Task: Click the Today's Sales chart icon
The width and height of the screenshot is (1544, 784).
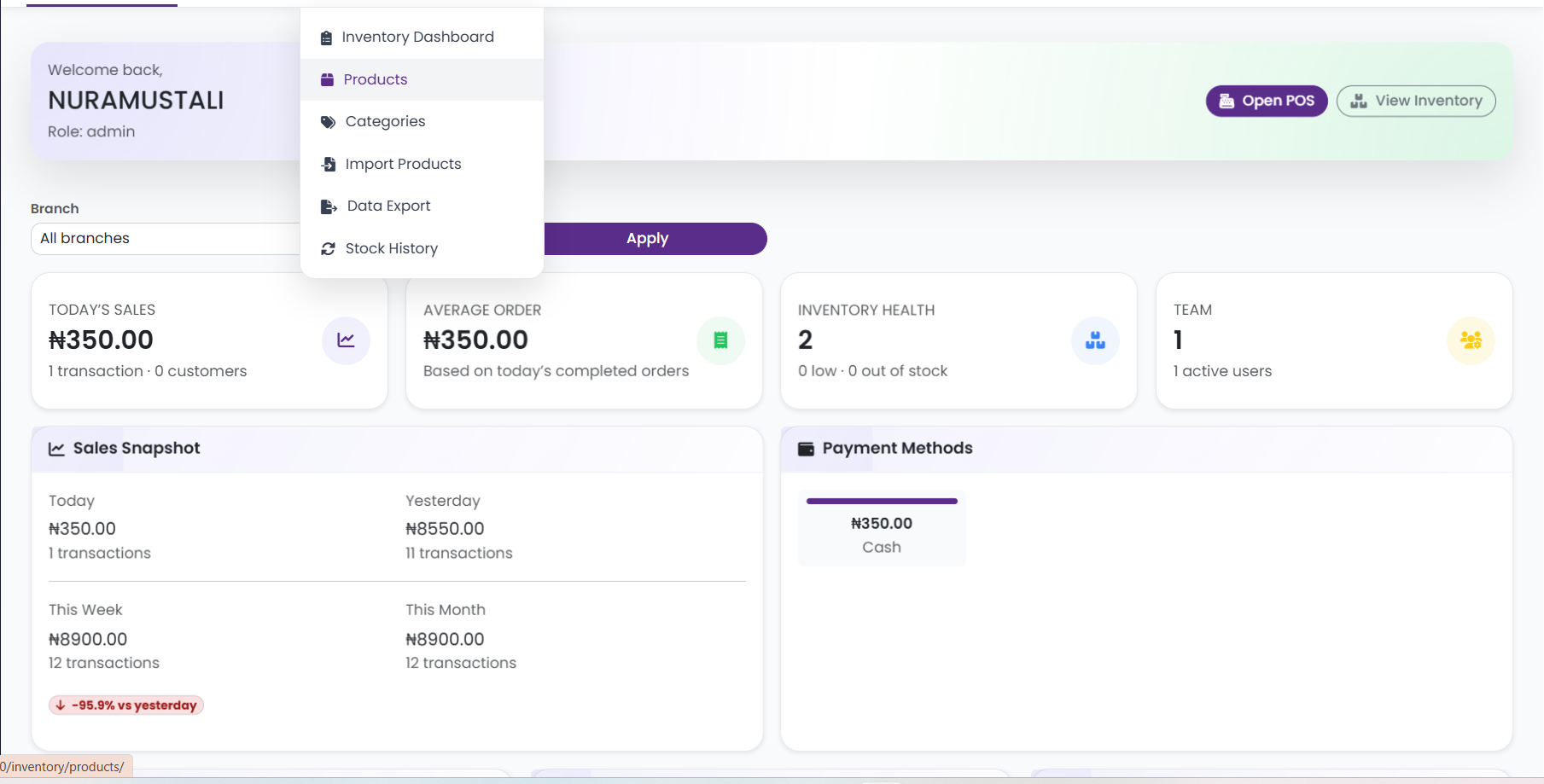Action: 346,340
